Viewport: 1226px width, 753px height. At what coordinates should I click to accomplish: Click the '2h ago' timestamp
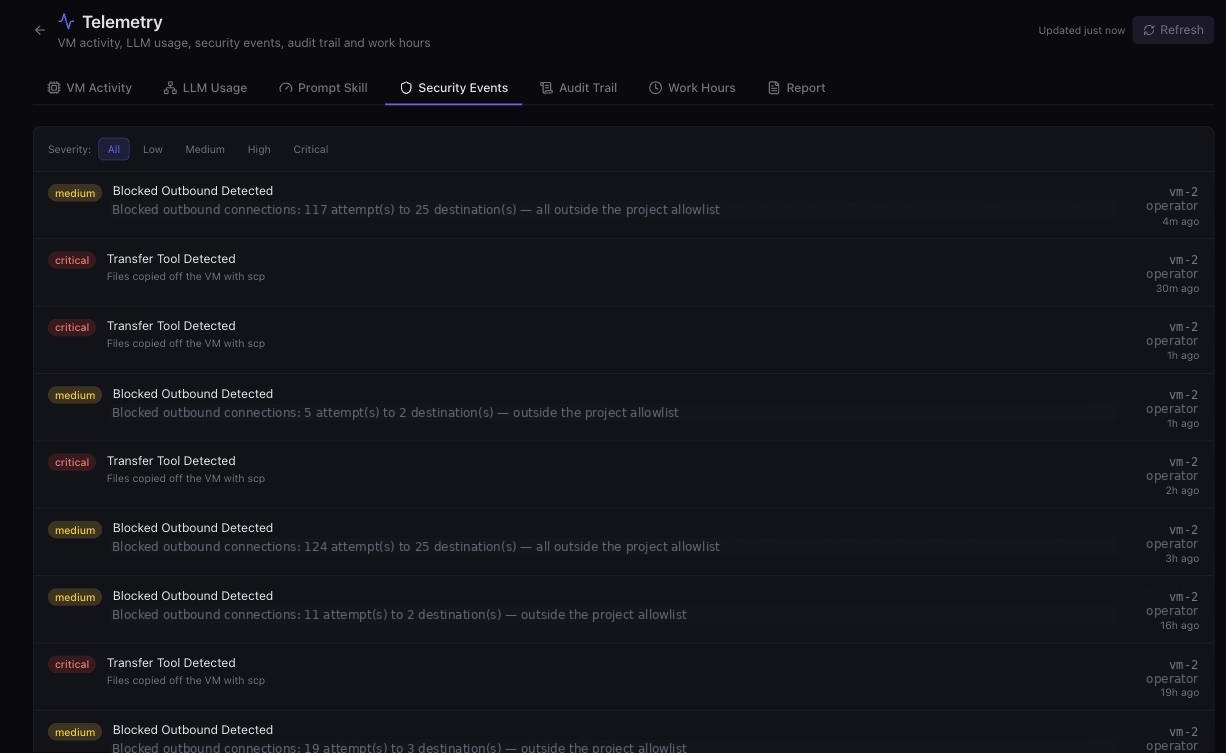click(1182, 491)
